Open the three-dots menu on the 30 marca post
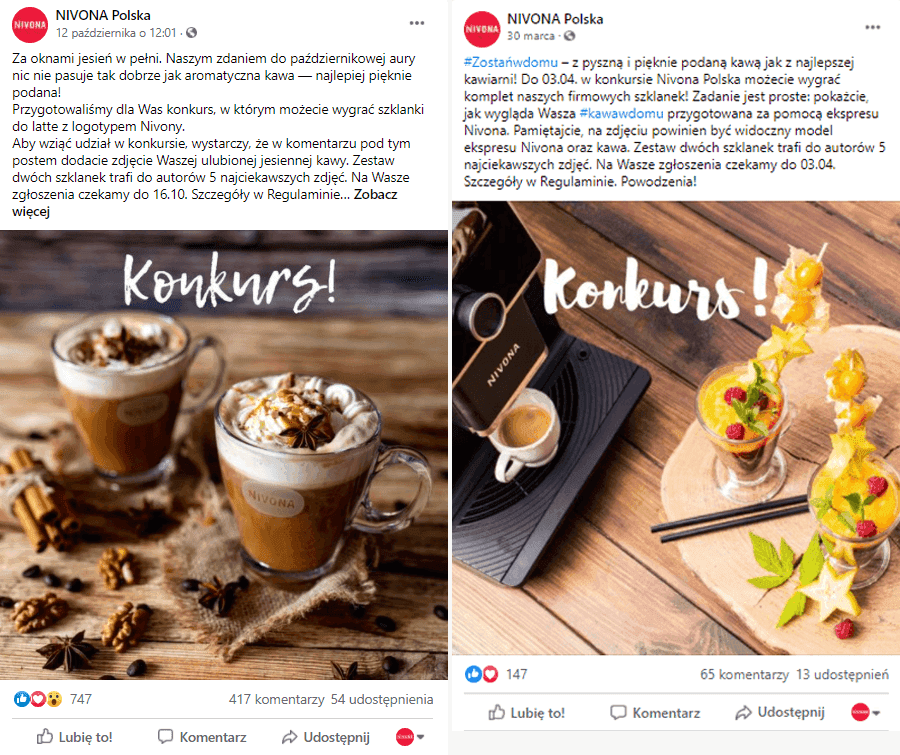The image size is (900, 755). pyautogui.click(x=872, y=27)
